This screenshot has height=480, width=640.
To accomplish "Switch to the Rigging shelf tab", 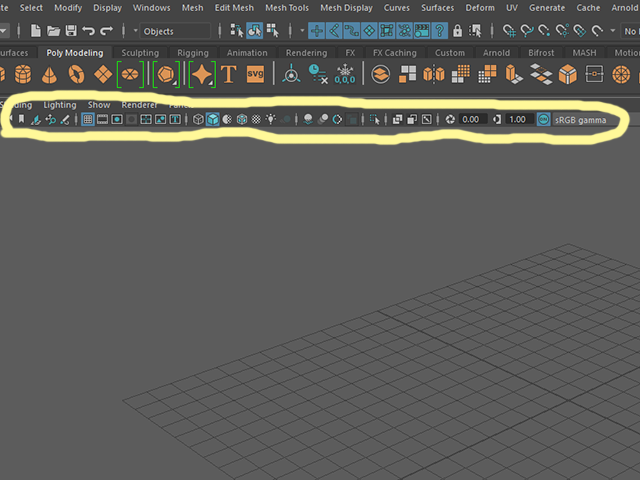I will click(x=193, y=53).
